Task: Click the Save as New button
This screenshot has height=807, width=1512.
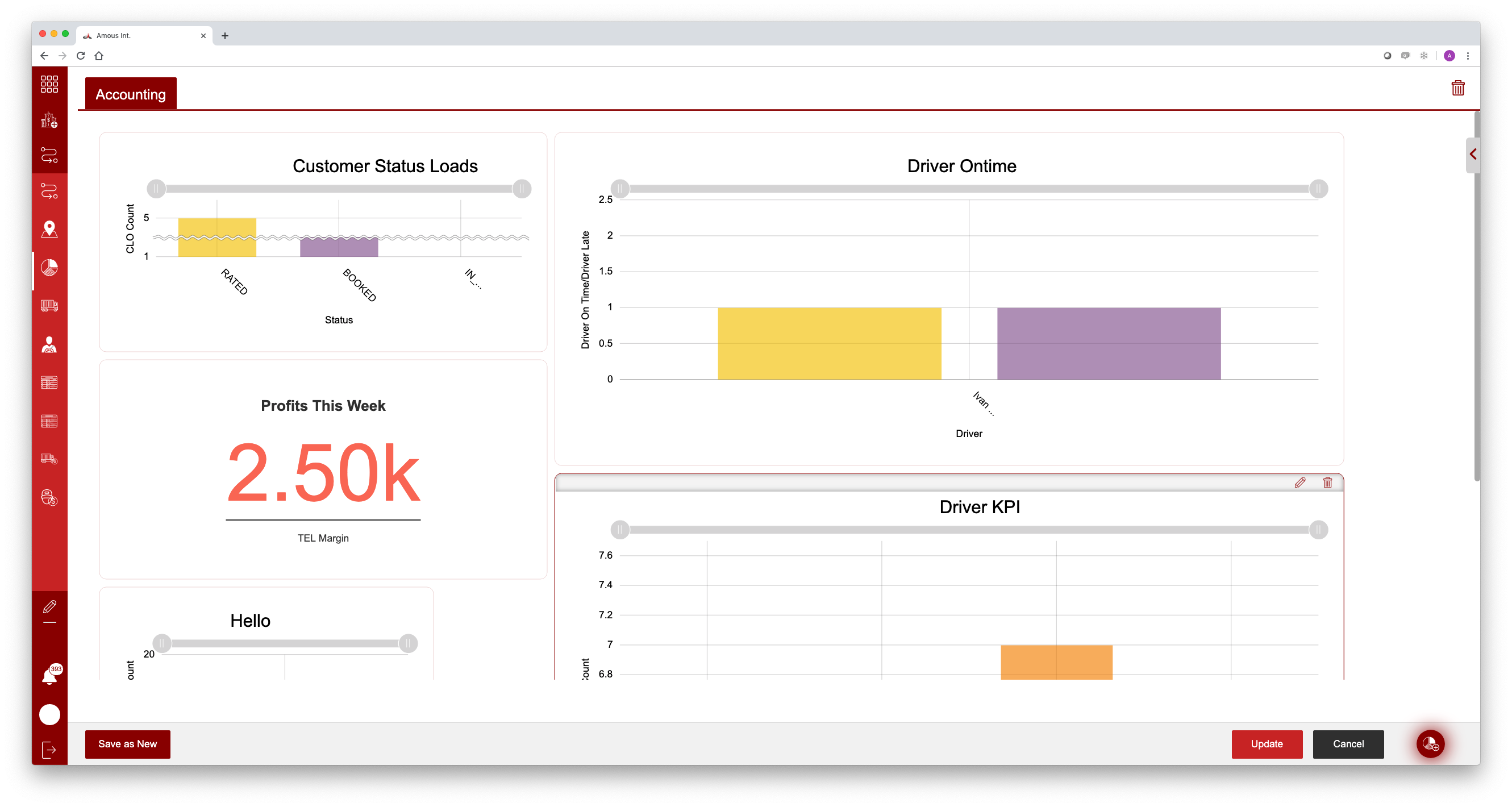Action: coord(127,743)
